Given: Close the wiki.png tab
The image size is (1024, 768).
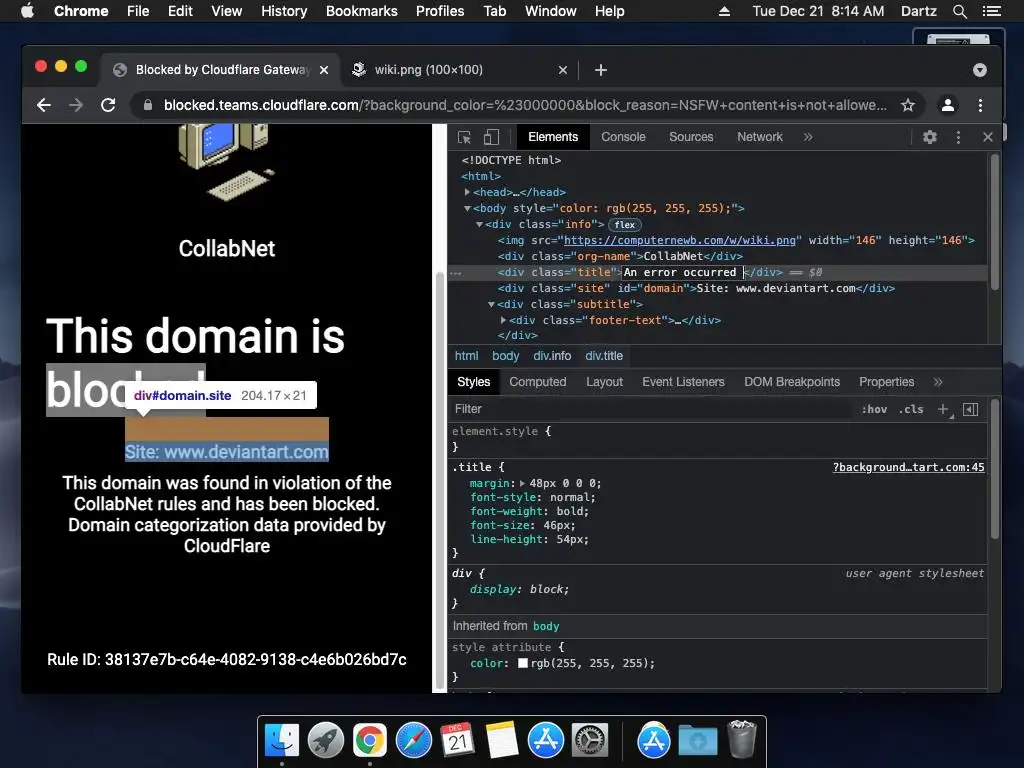Looking at the screenshot, I should pos(563,70).
